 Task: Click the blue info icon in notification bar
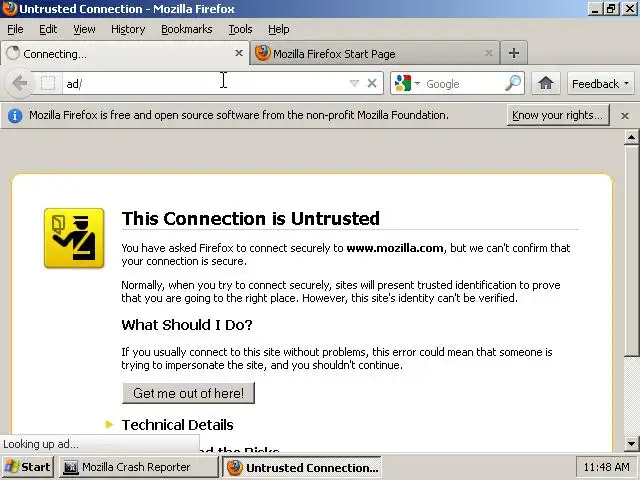(x=15, y=116)
